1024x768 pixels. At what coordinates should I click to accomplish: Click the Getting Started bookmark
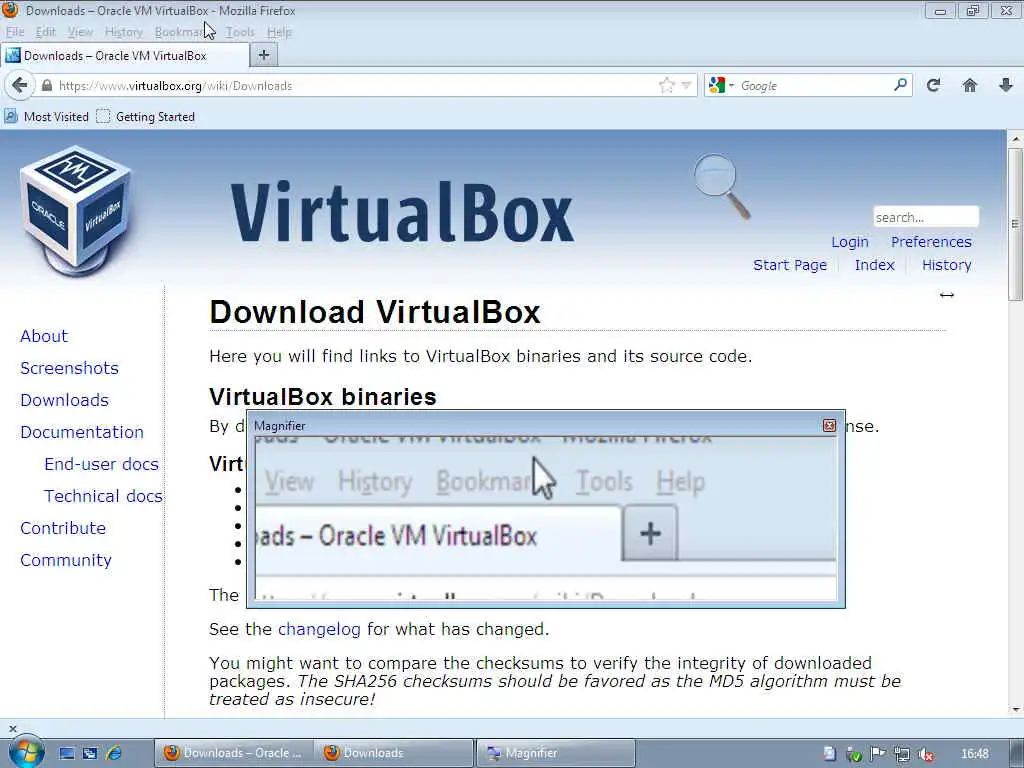146,116
